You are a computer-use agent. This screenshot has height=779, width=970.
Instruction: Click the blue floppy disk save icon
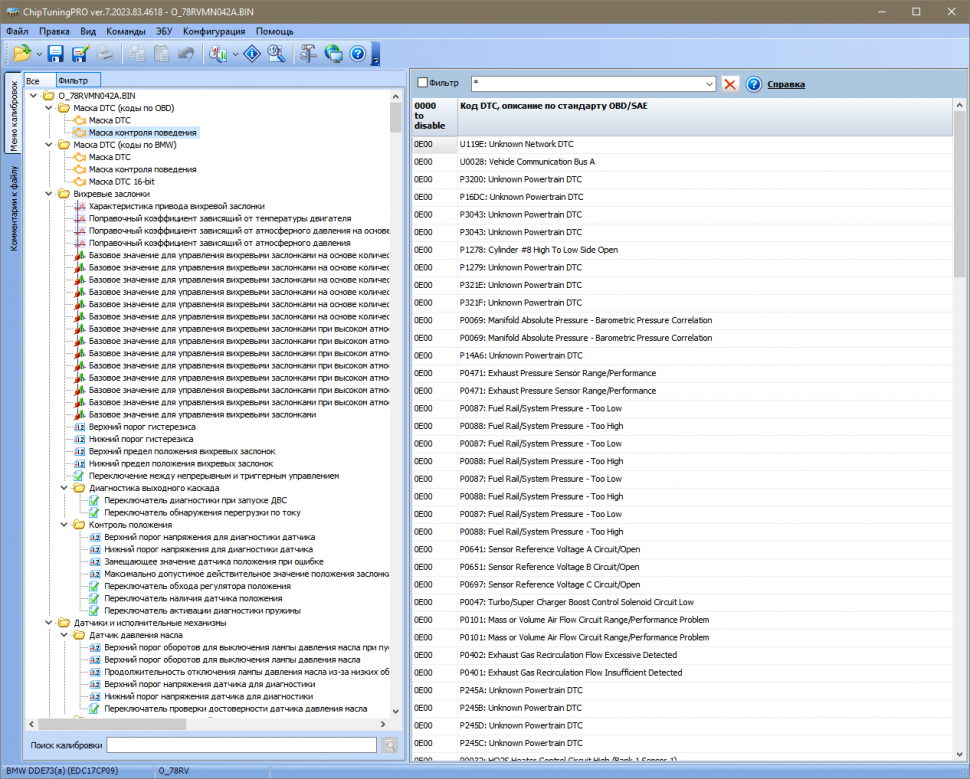click(x=56, y=54)
